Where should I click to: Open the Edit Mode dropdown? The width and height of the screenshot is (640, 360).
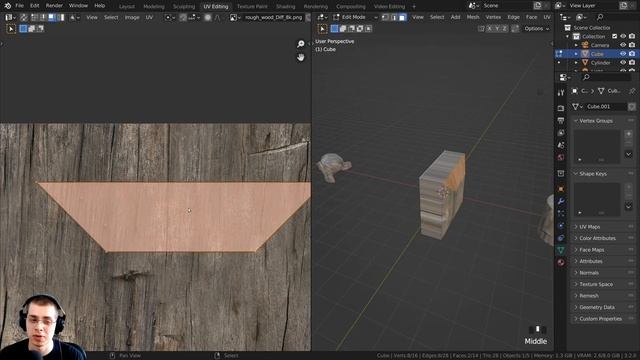[355, 17]
